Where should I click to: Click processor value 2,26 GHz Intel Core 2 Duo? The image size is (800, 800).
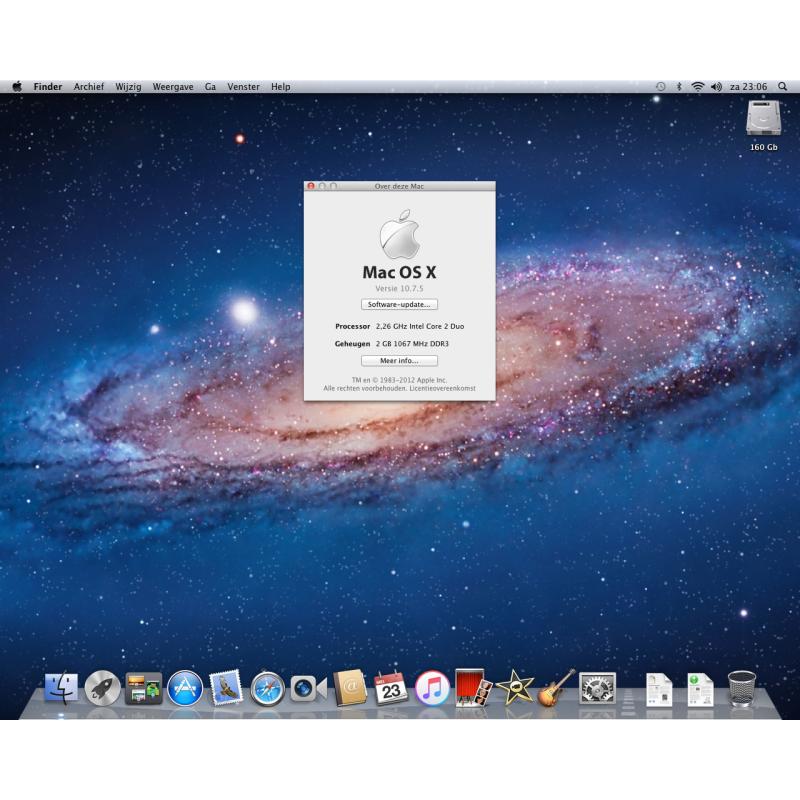(x=420, y=326)
